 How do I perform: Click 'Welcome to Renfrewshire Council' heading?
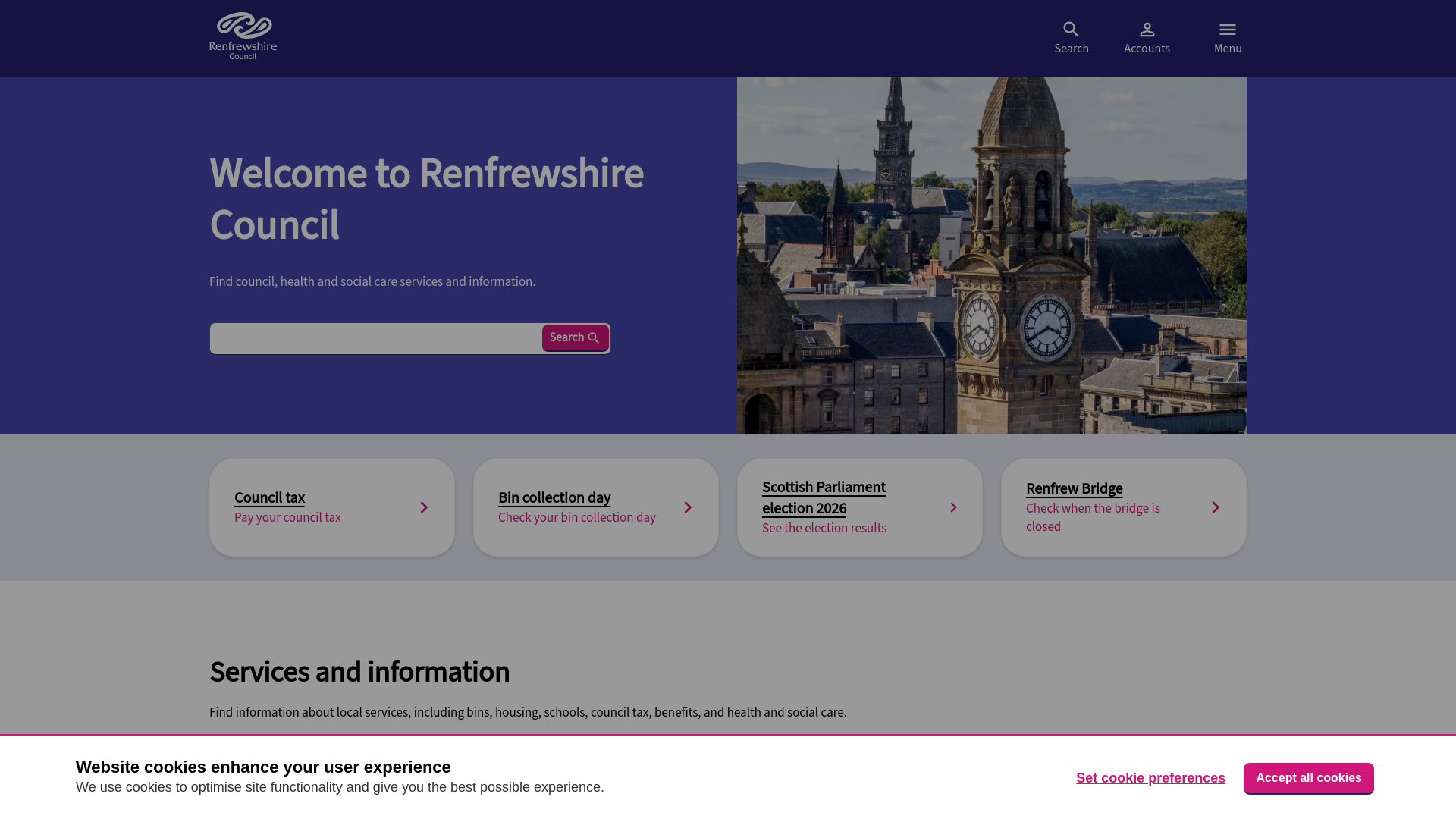tap(426, 199)
